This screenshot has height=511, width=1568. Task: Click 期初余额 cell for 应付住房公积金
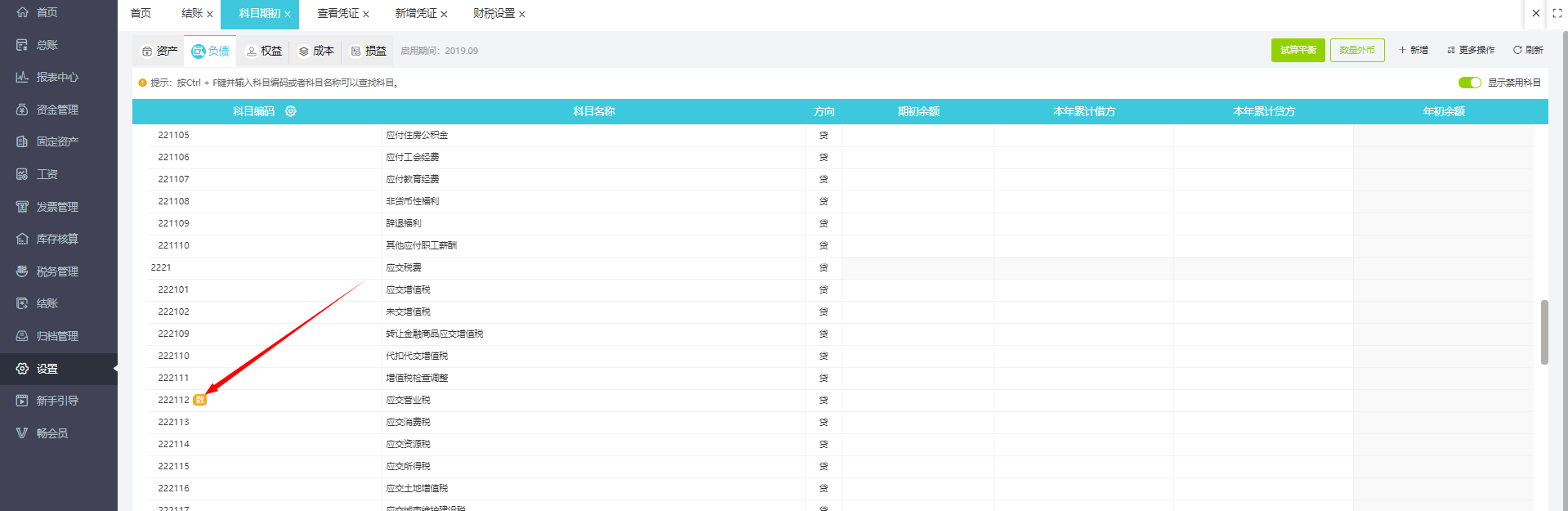click(918, 135)
